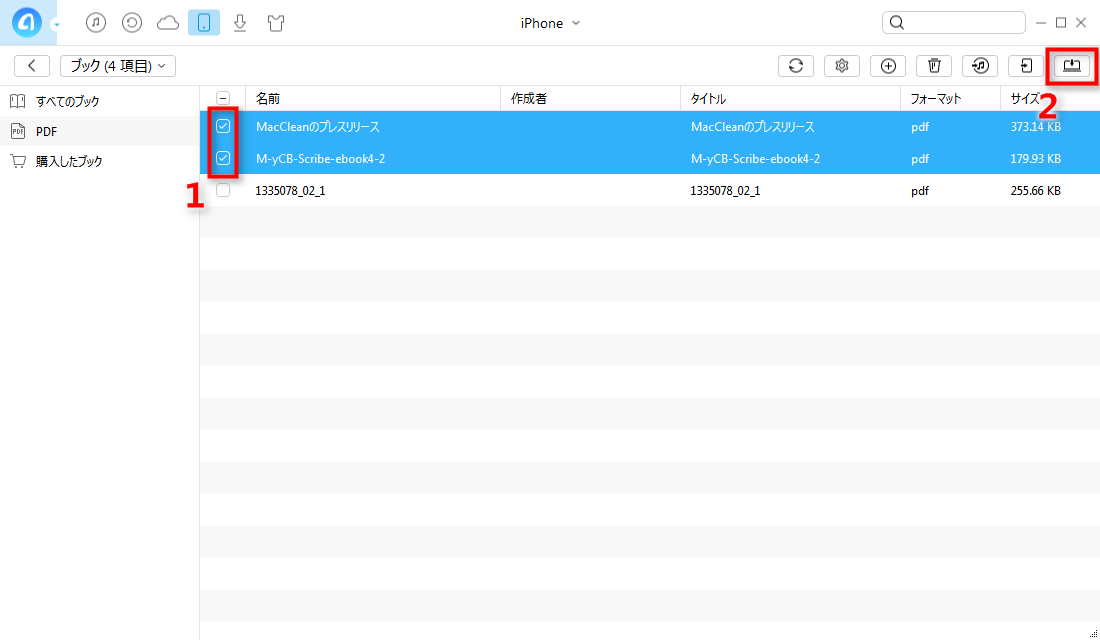Click the name M-yCB-Scribe-ebook4-2

pyautogui.click(x=321, y=159)
